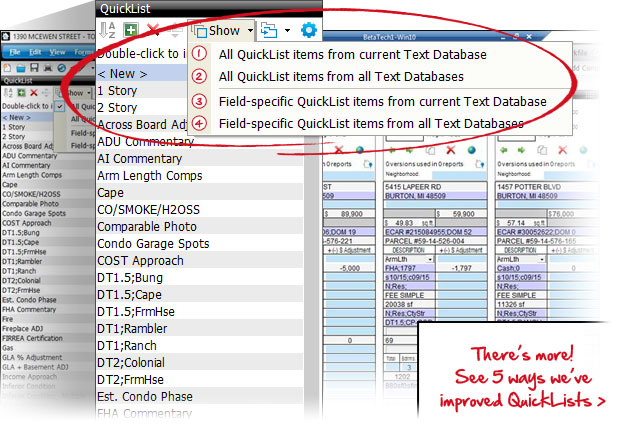The height and width of the screenshot is (424, 620).
Task: Click New document icon in main toolbar
Action: point(8,68)
